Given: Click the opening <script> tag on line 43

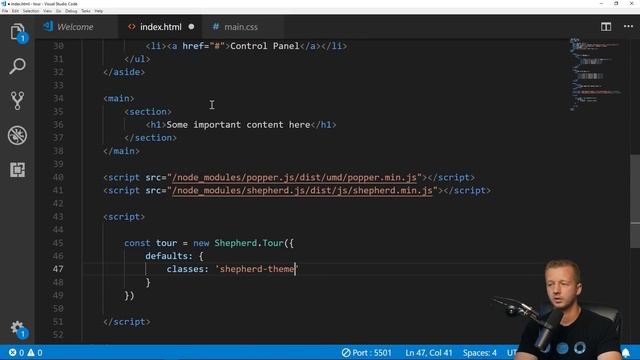Looking at the screenshot, I should (x=124, y=217).
